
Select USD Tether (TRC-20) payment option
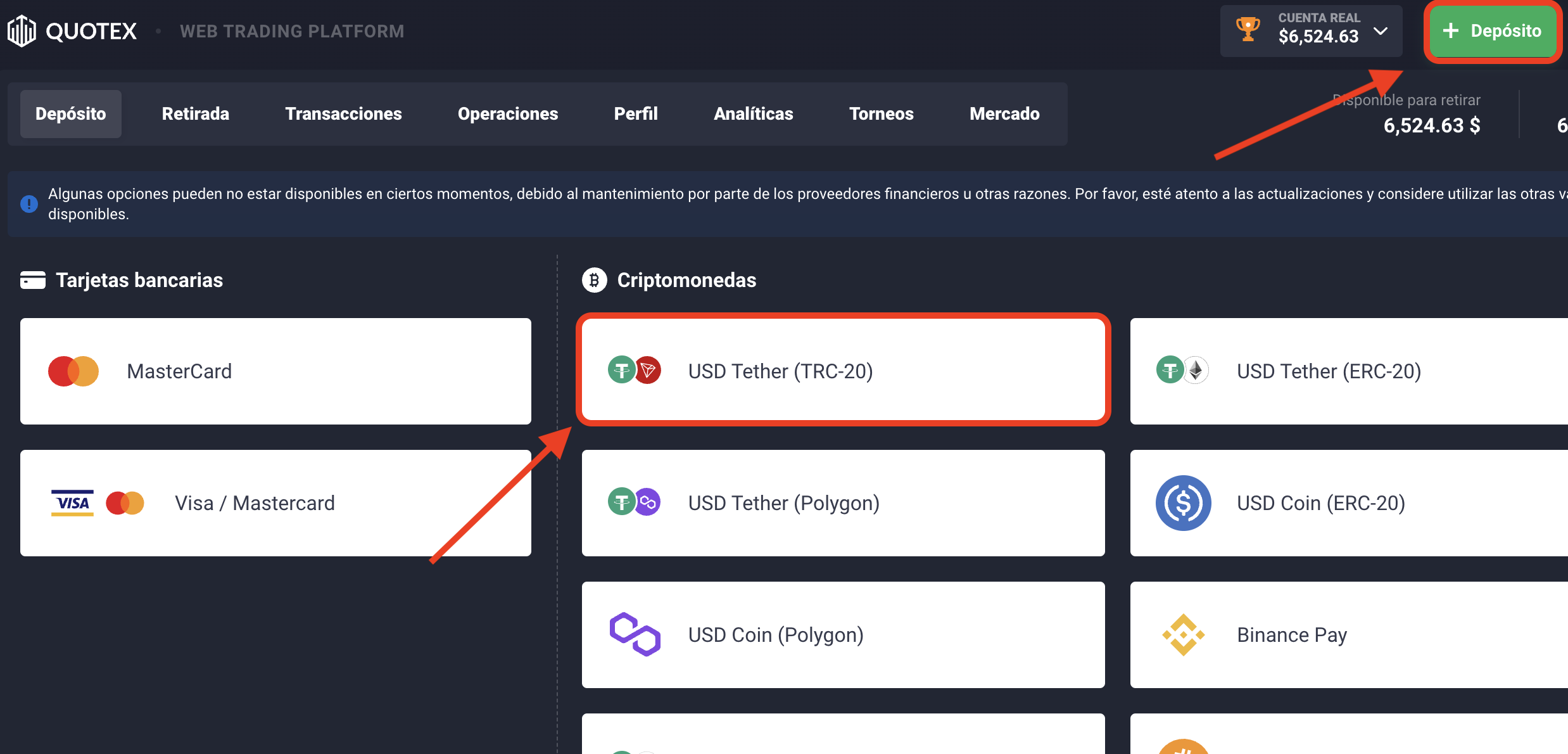pos(843,371)
